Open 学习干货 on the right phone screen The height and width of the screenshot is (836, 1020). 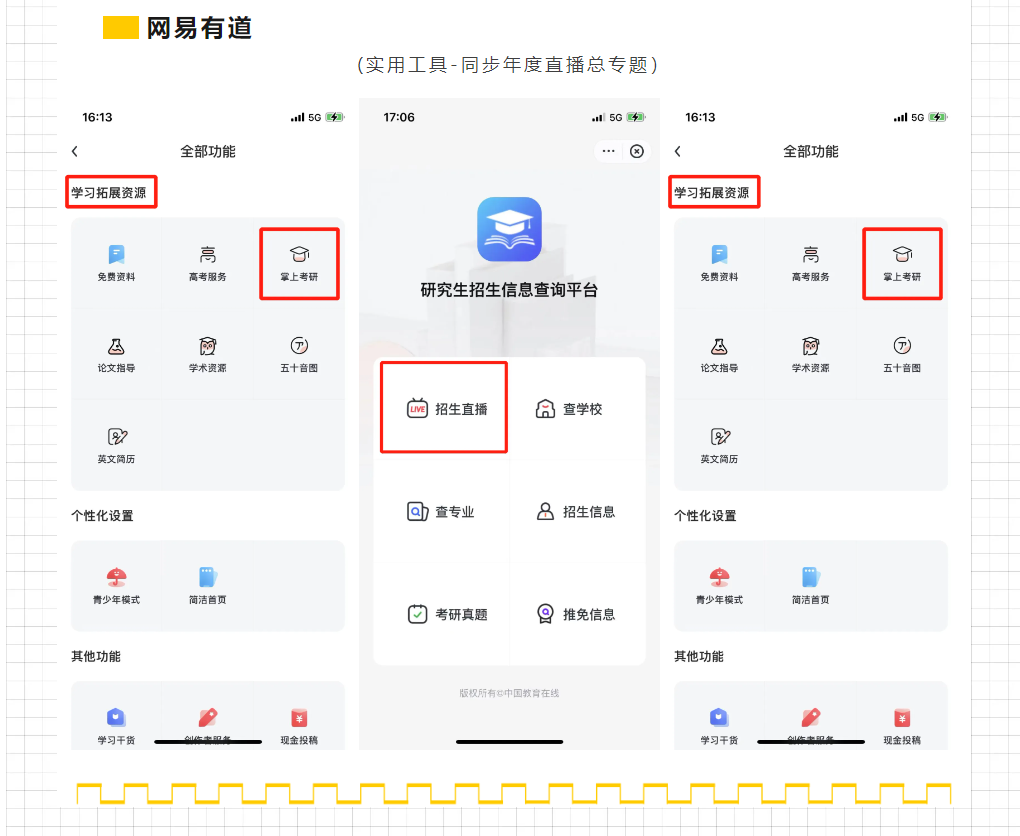pyautogui.click(x=719, y=726)
